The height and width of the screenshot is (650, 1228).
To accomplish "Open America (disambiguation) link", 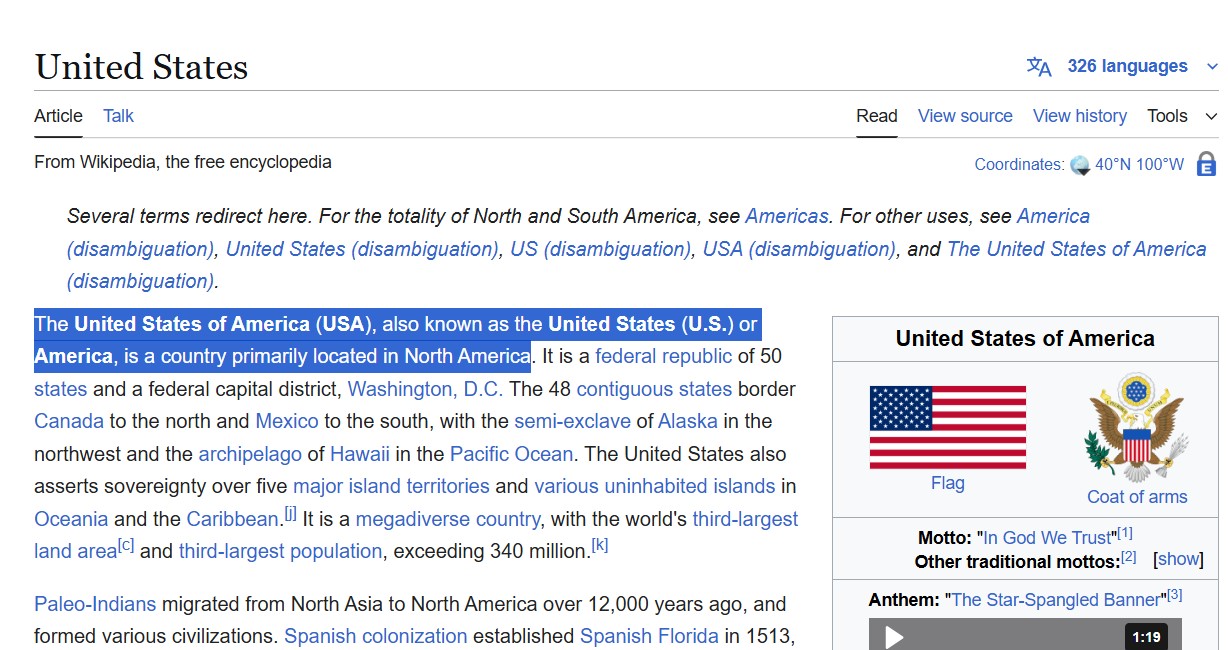I will pos(1053,216).
